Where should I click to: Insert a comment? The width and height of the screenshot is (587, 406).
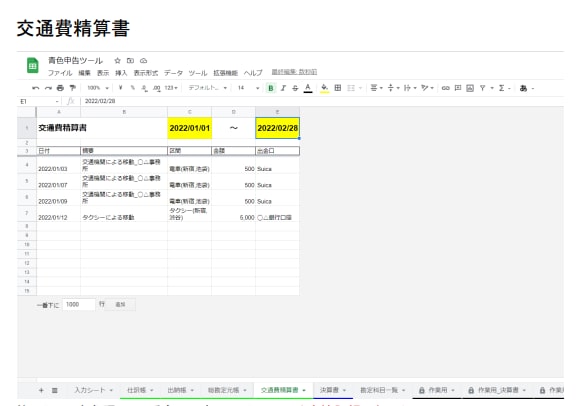(x=458, y=88)
